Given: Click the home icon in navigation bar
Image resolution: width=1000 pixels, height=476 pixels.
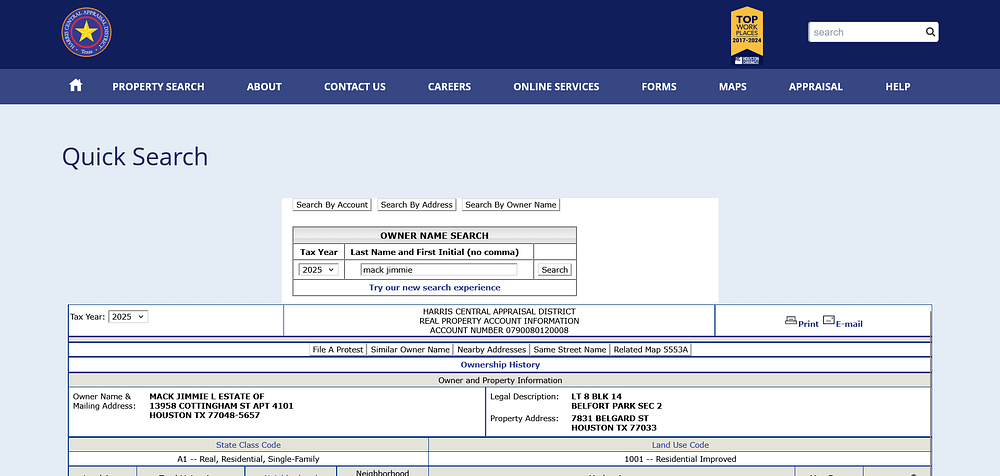Looking at the screenshot, I should (76, 86).
